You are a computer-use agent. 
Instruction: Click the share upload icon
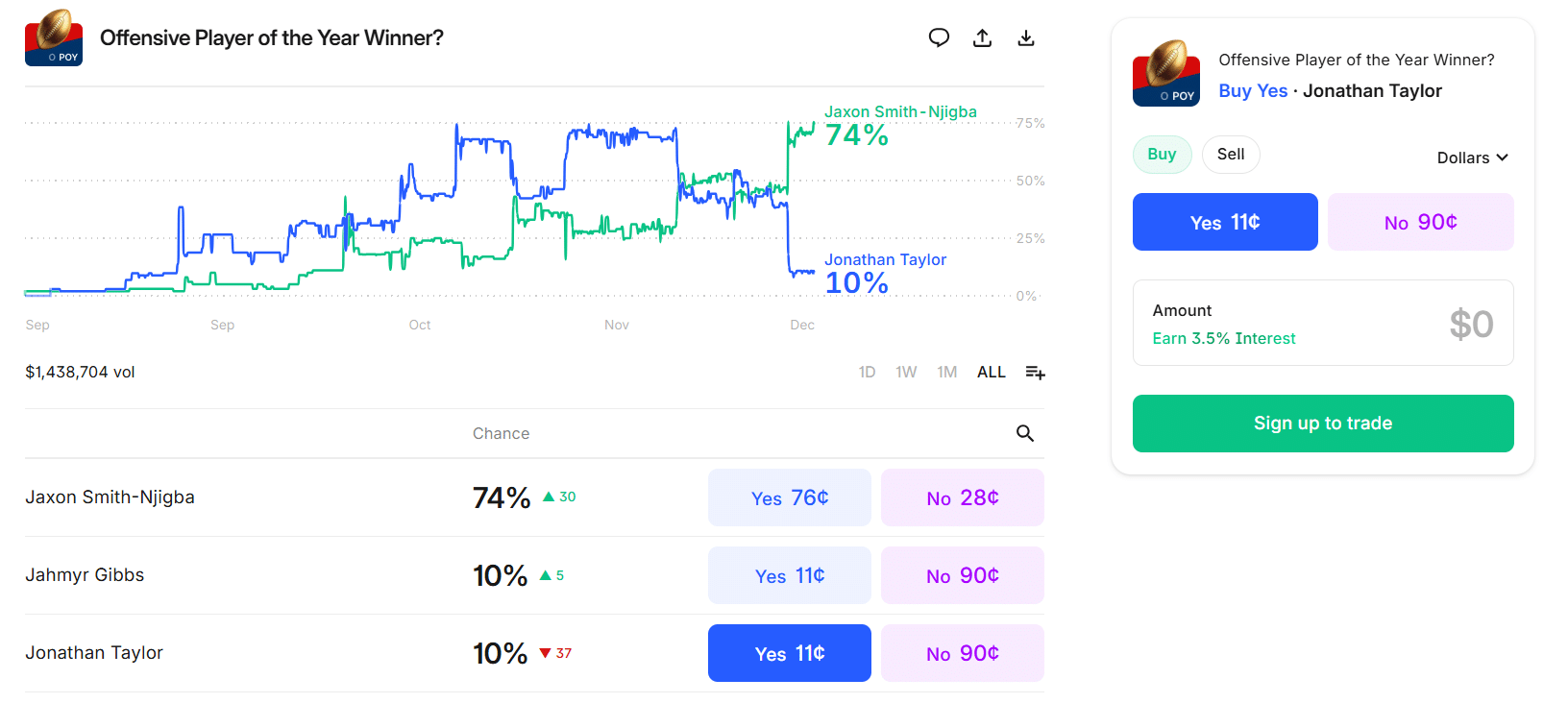click(982, 38)
